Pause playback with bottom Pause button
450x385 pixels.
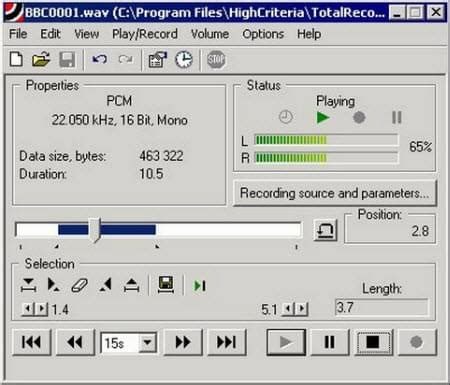click(330, 342)
